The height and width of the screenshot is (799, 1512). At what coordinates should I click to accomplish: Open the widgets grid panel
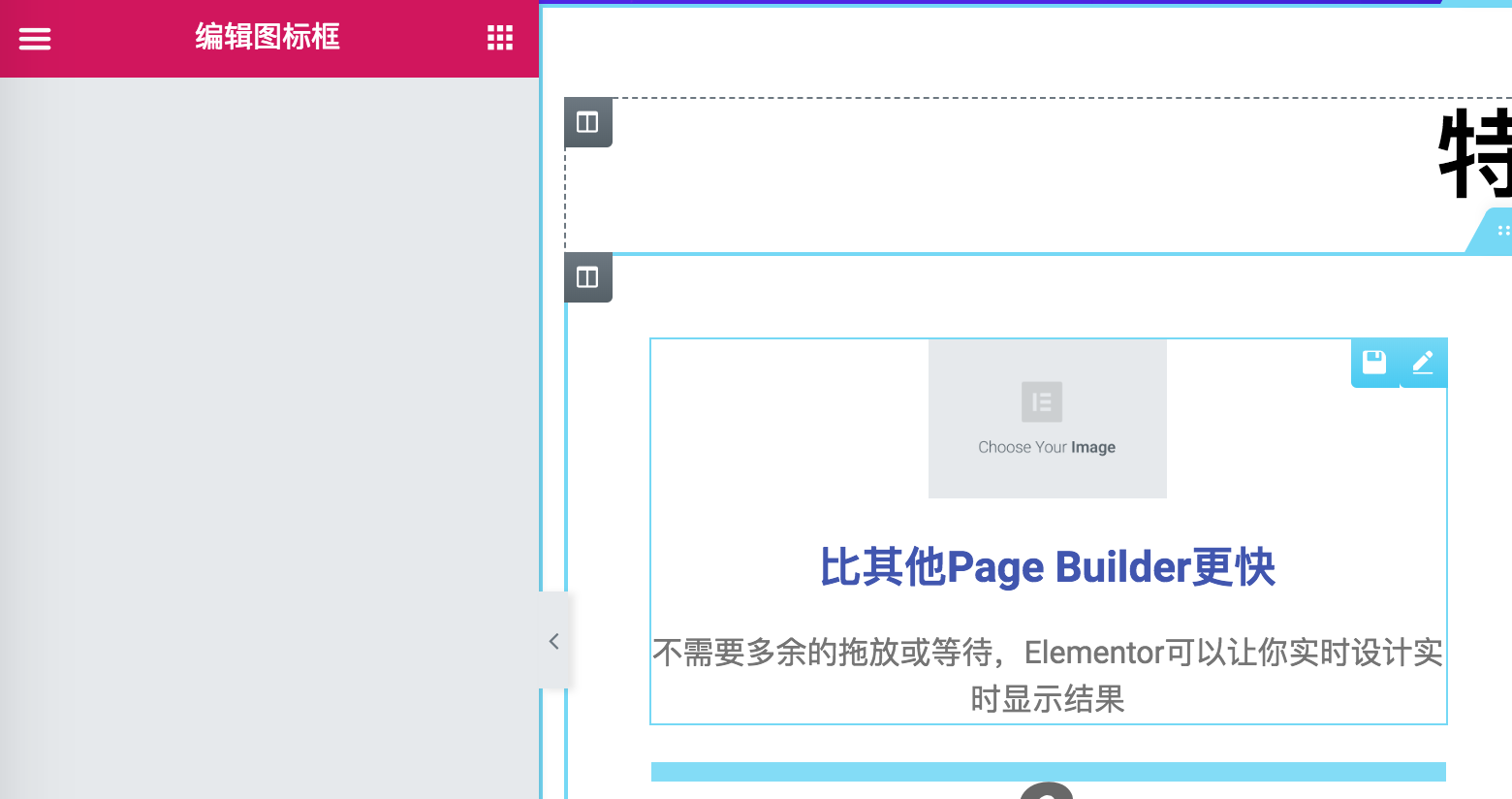point(500,38)
